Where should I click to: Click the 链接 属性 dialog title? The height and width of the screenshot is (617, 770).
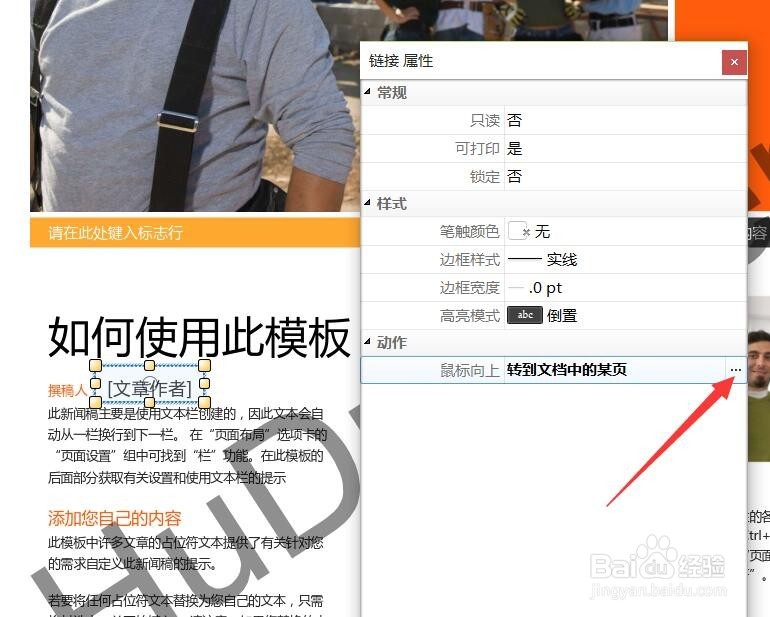tap(401, 61)
